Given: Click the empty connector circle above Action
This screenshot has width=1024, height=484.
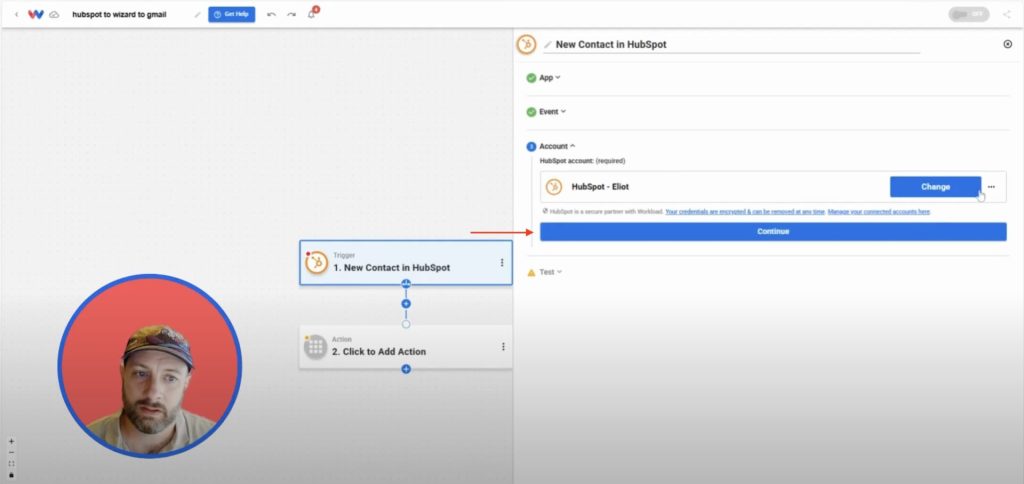Looking at the screenshot, I should click(x=406, y=324).
